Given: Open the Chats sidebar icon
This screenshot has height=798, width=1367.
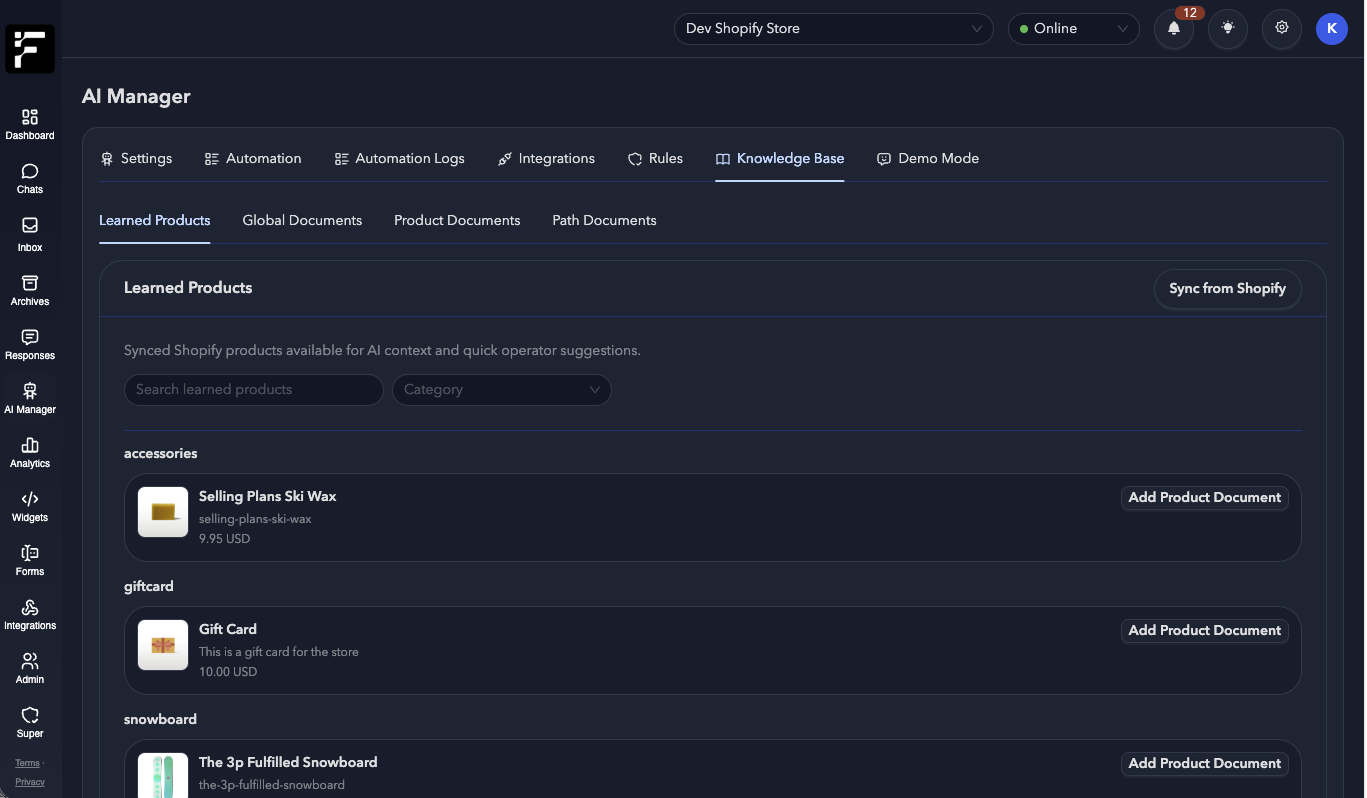Looking at the screenshot, I should 29,178.
